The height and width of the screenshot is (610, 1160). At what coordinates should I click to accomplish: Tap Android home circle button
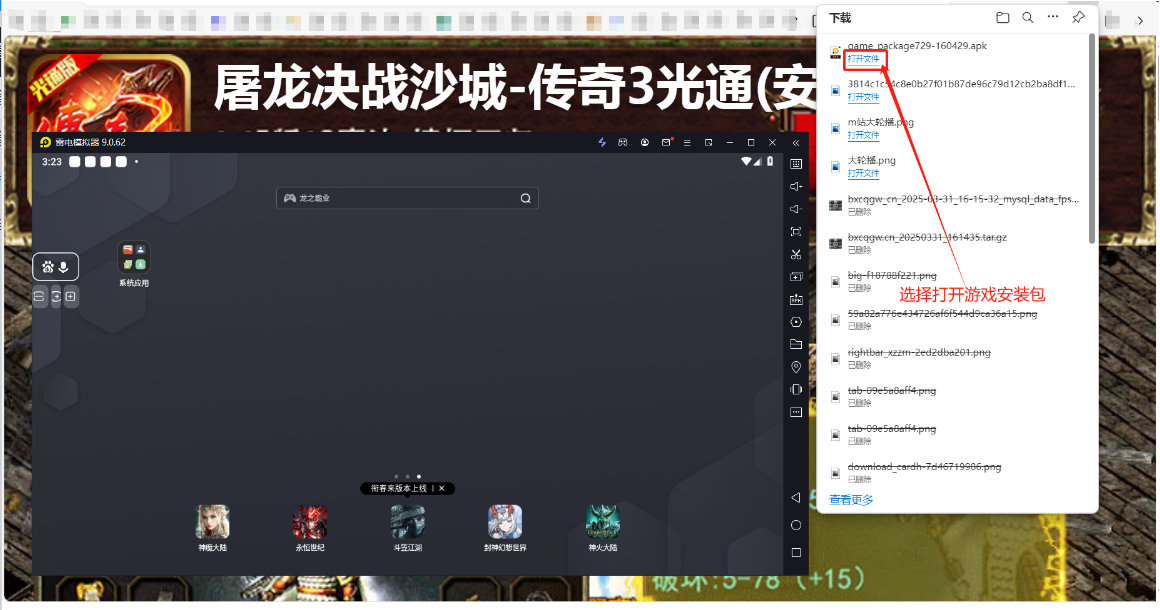point(796,525)
